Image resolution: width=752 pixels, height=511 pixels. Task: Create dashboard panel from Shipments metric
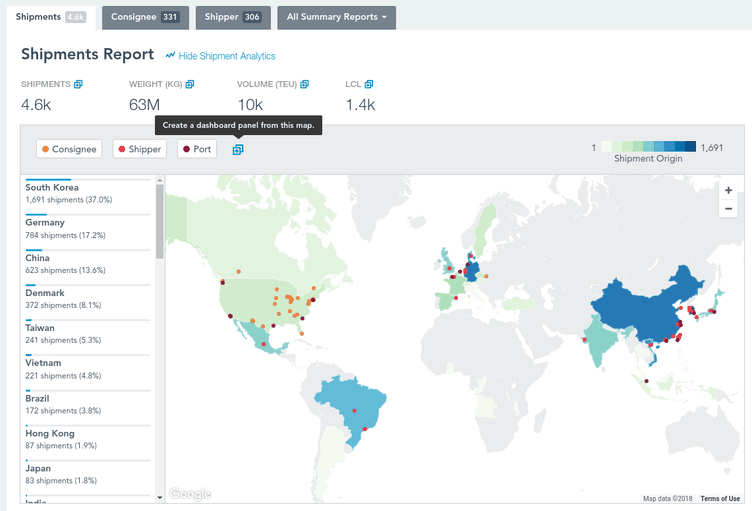point(78,84)
